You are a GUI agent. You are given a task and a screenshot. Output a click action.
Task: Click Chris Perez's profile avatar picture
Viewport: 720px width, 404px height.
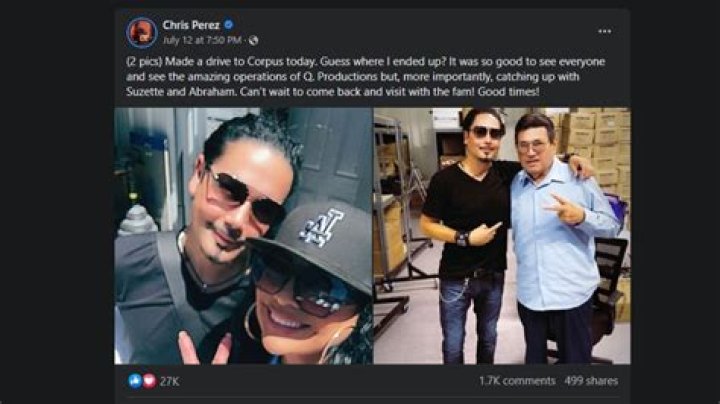pyautogui.click(x=142, y=33)
